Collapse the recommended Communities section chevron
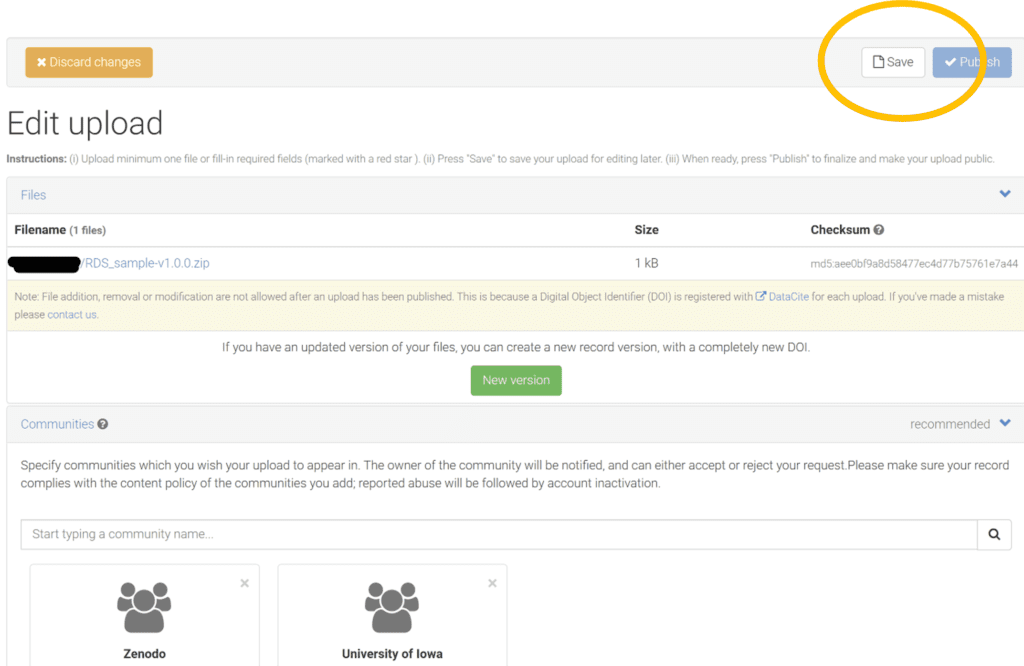The width and height of the screenshot is (1024, 666). 1006,423
